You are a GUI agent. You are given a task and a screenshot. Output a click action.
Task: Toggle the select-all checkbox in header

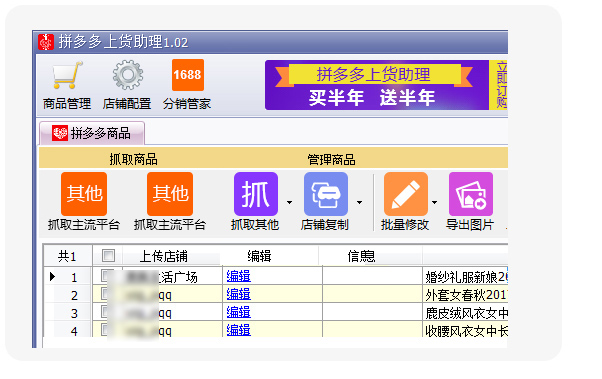coord(108,255)
